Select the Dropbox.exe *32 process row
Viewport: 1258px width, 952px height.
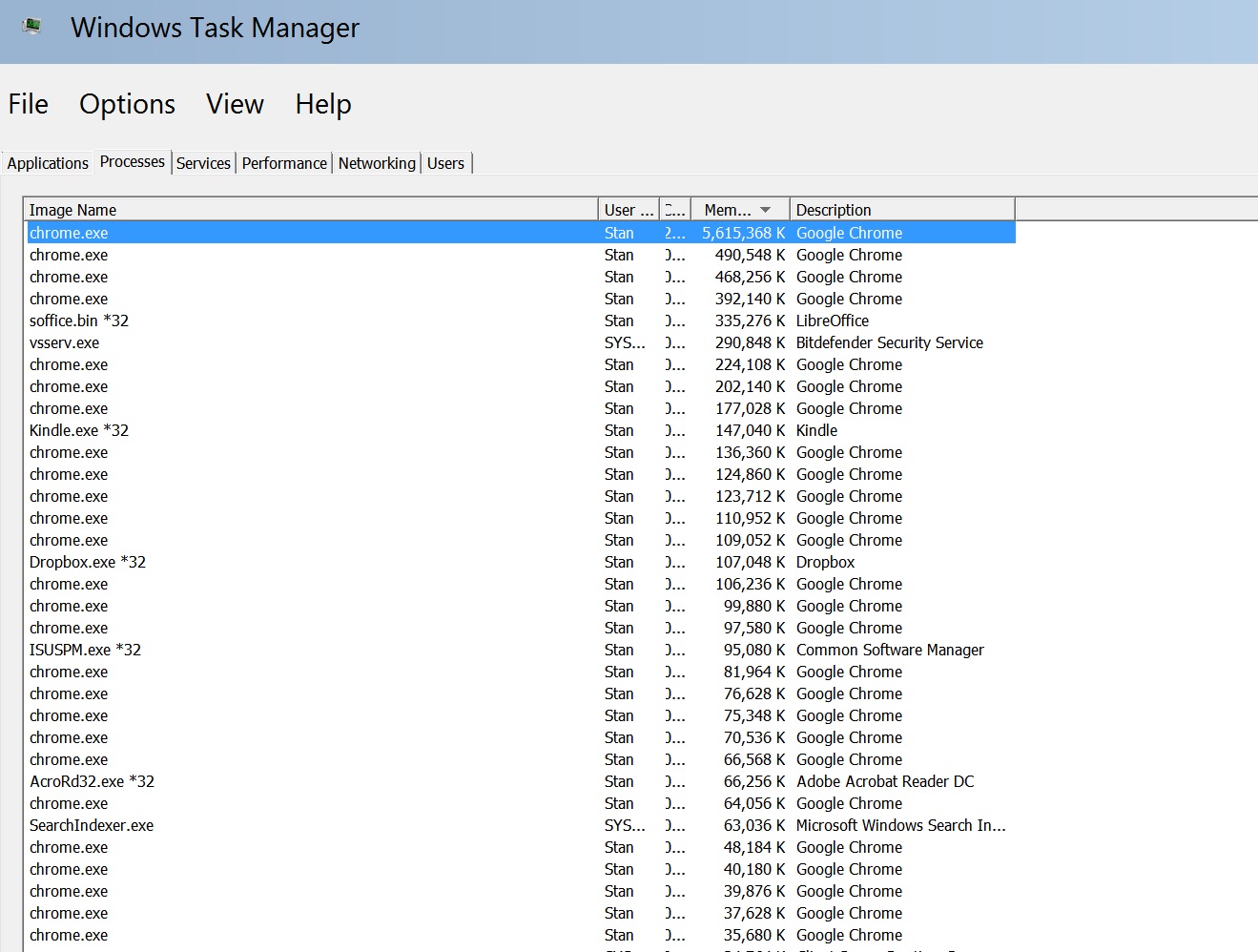(x=88, y=562)
